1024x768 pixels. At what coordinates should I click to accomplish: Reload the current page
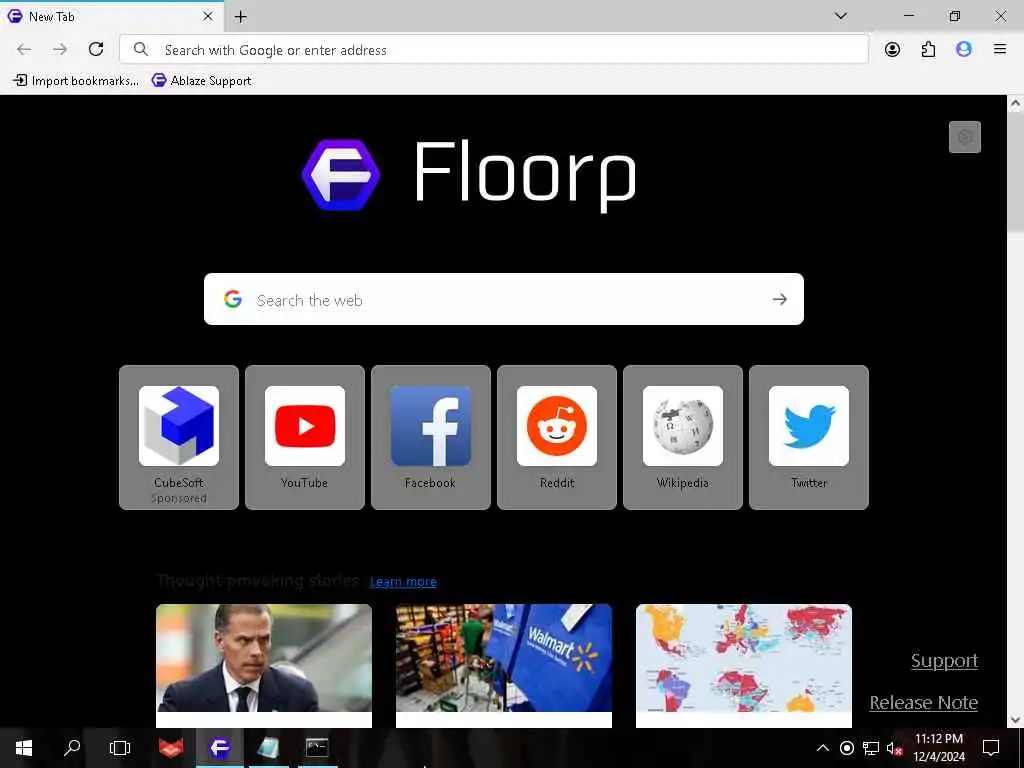96,49
